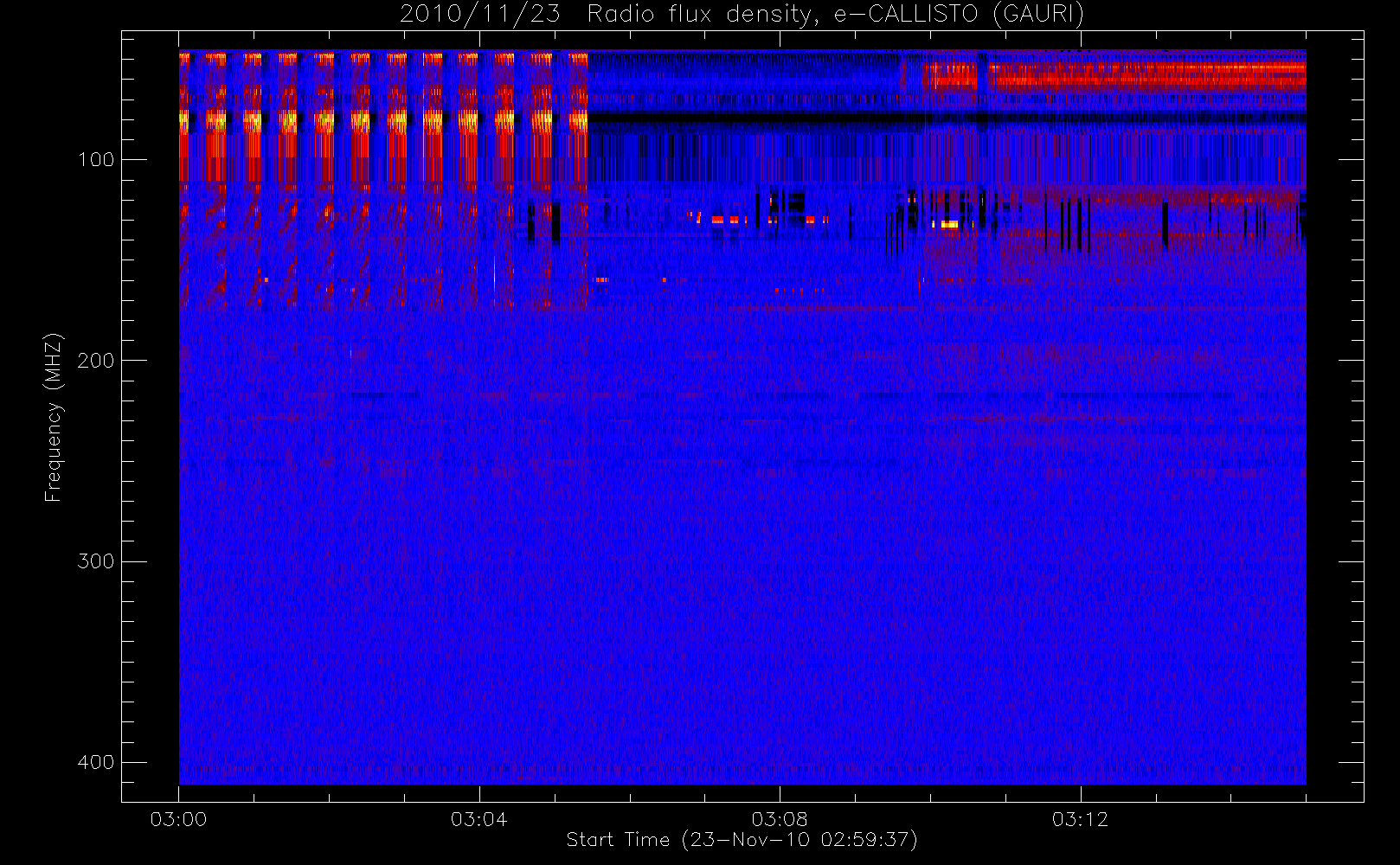Click the '300' frequency tick label
Image resolution: width=1400 pixels, height=865 pixels.
(x=95, y=561)
